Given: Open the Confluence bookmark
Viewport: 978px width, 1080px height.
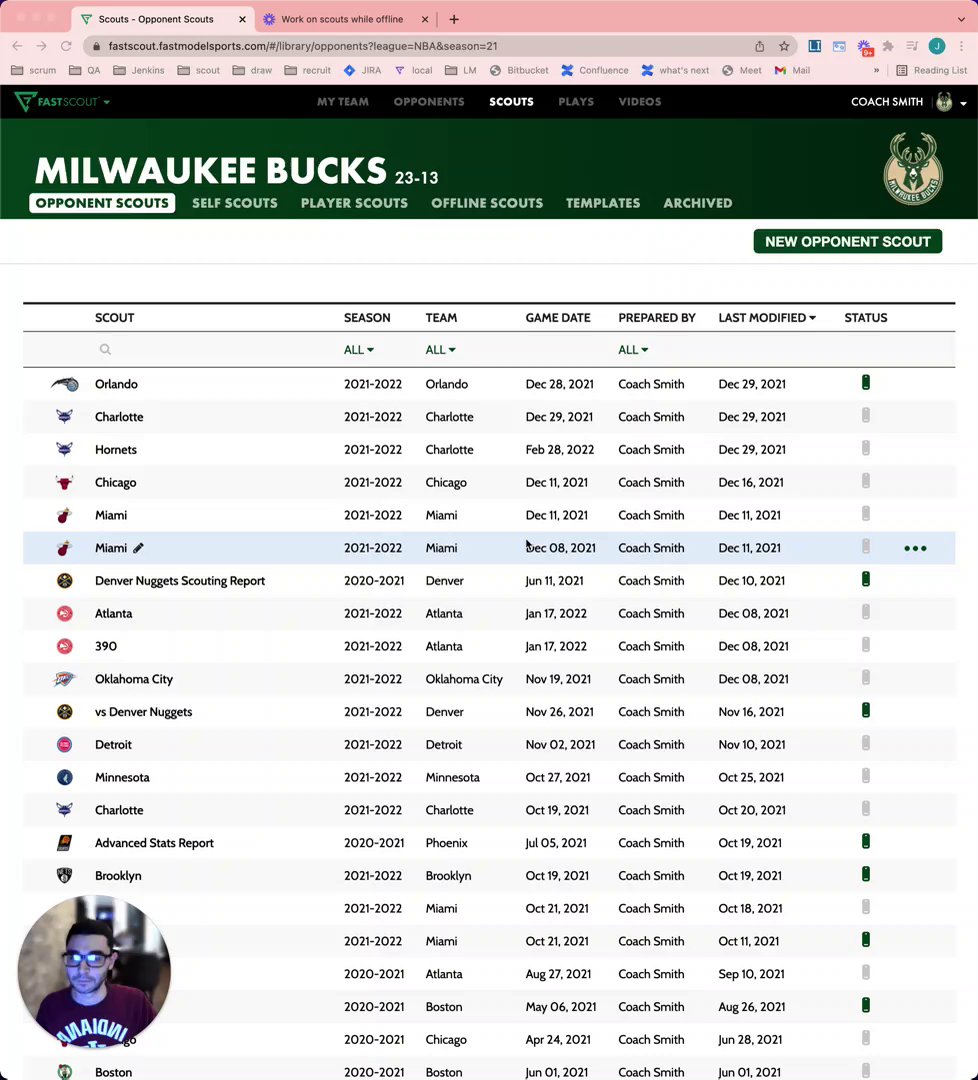Looking at the screenshot, I should coord(595,70).
